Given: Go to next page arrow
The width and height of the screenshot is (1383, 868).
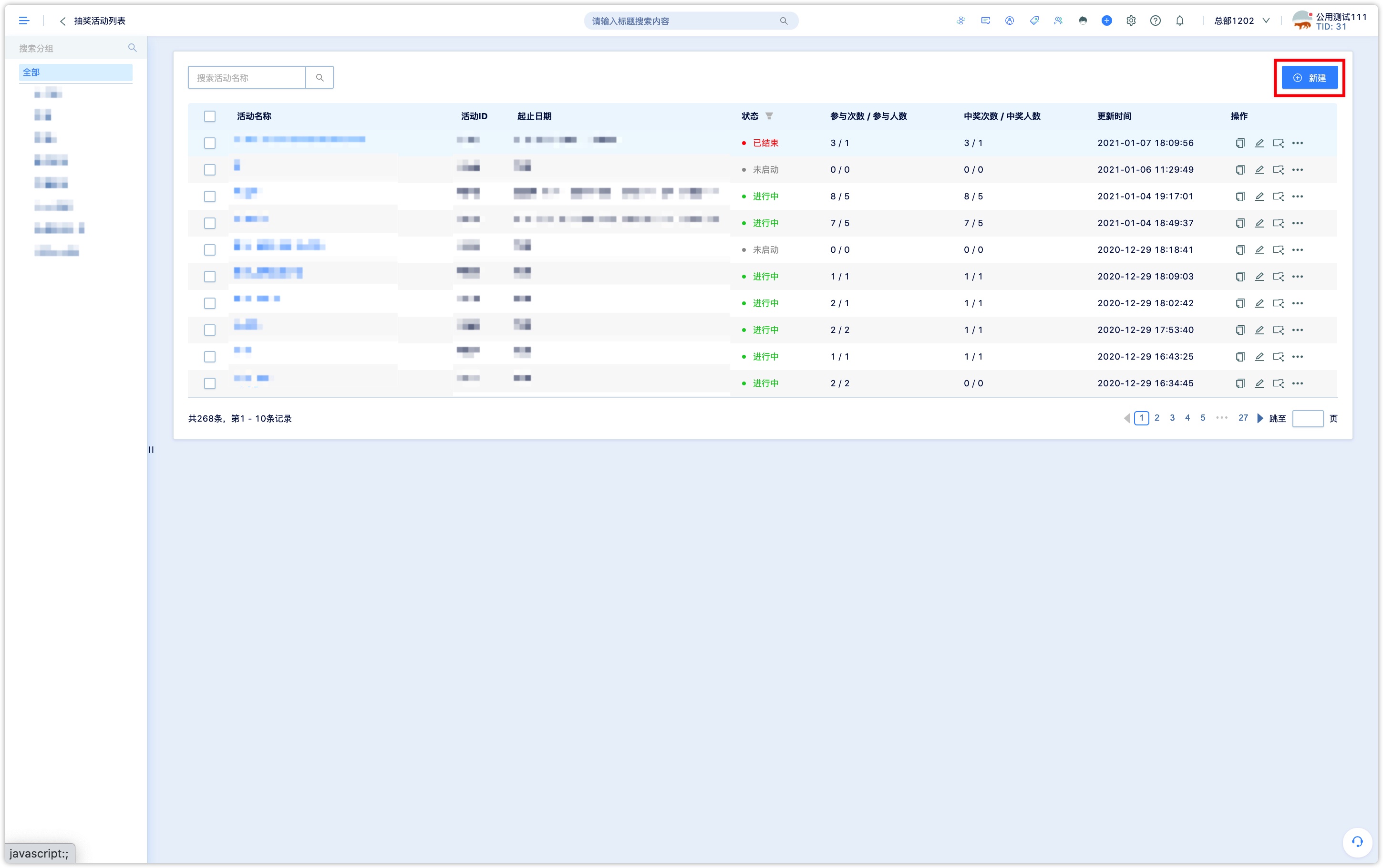Looking at the screenshot, I should pos(1259,418).
